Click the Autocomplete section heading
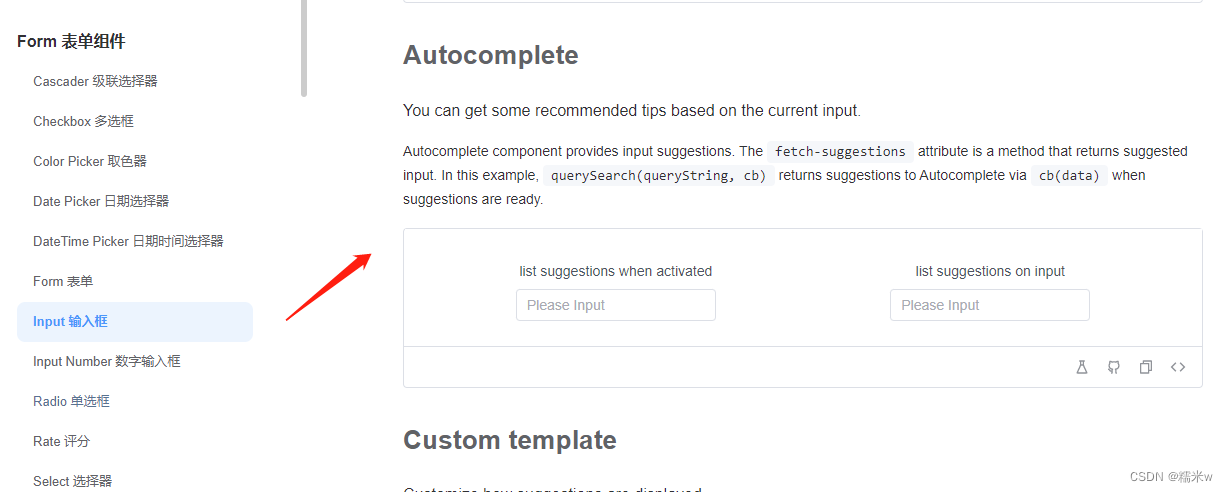This screenshot has height=492, width=1228. (491, 55)
